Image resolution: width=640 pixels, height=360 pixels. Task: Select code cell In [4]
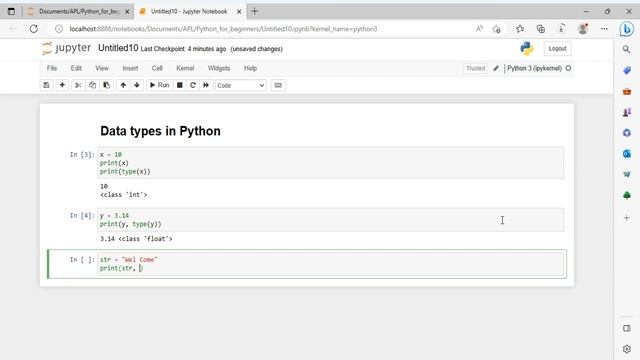point(330,220)
